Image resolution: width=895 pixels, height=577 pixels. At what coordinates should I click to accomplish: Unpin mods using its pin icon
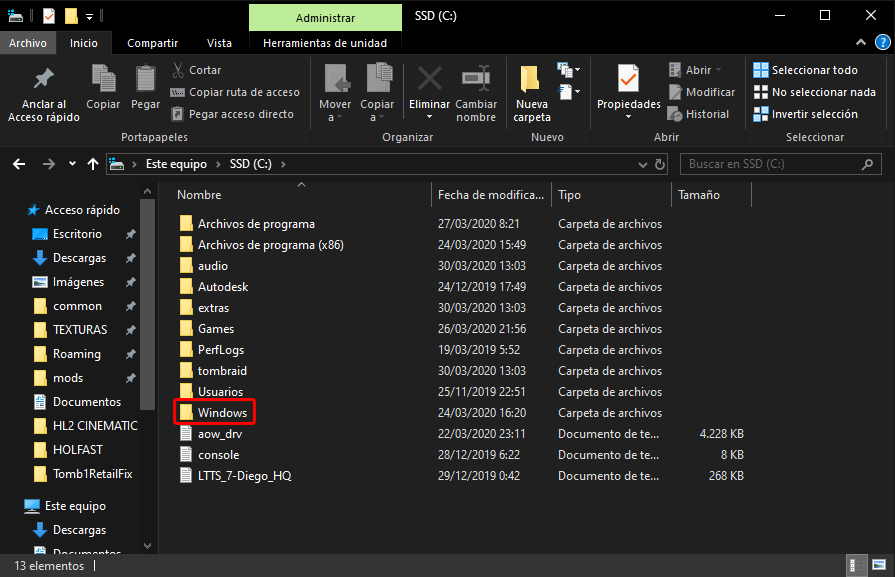tap(131, 378)
